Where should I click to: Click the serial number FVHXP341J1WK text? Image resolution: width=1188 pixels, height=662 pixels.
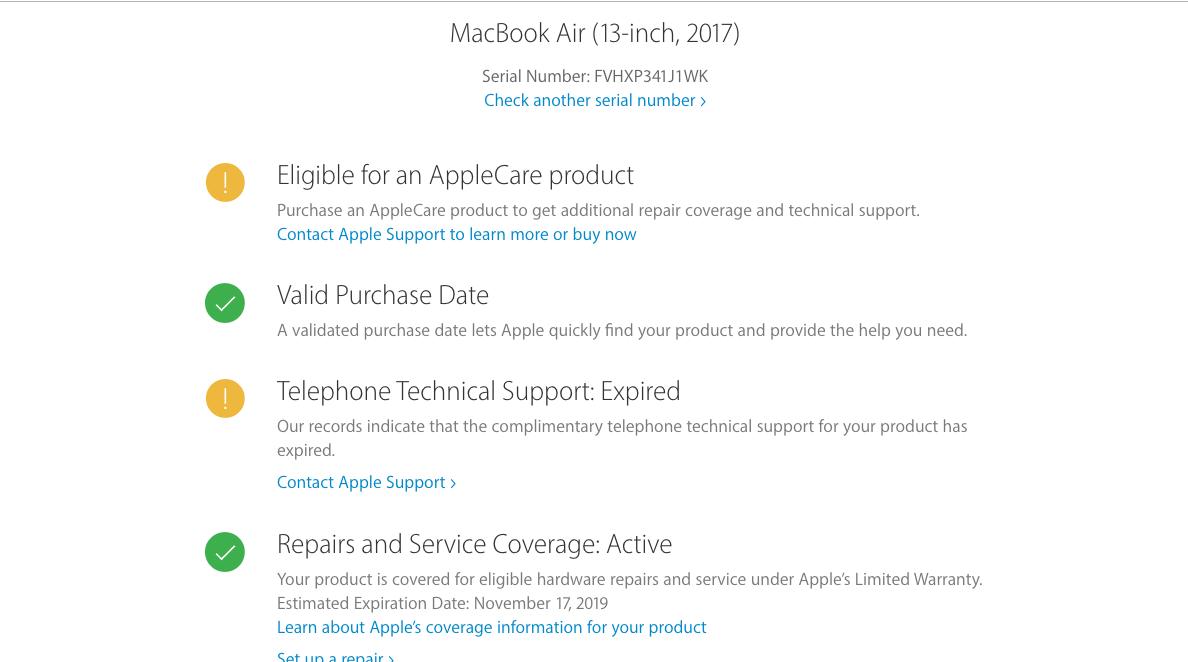[x=651, y=77]
